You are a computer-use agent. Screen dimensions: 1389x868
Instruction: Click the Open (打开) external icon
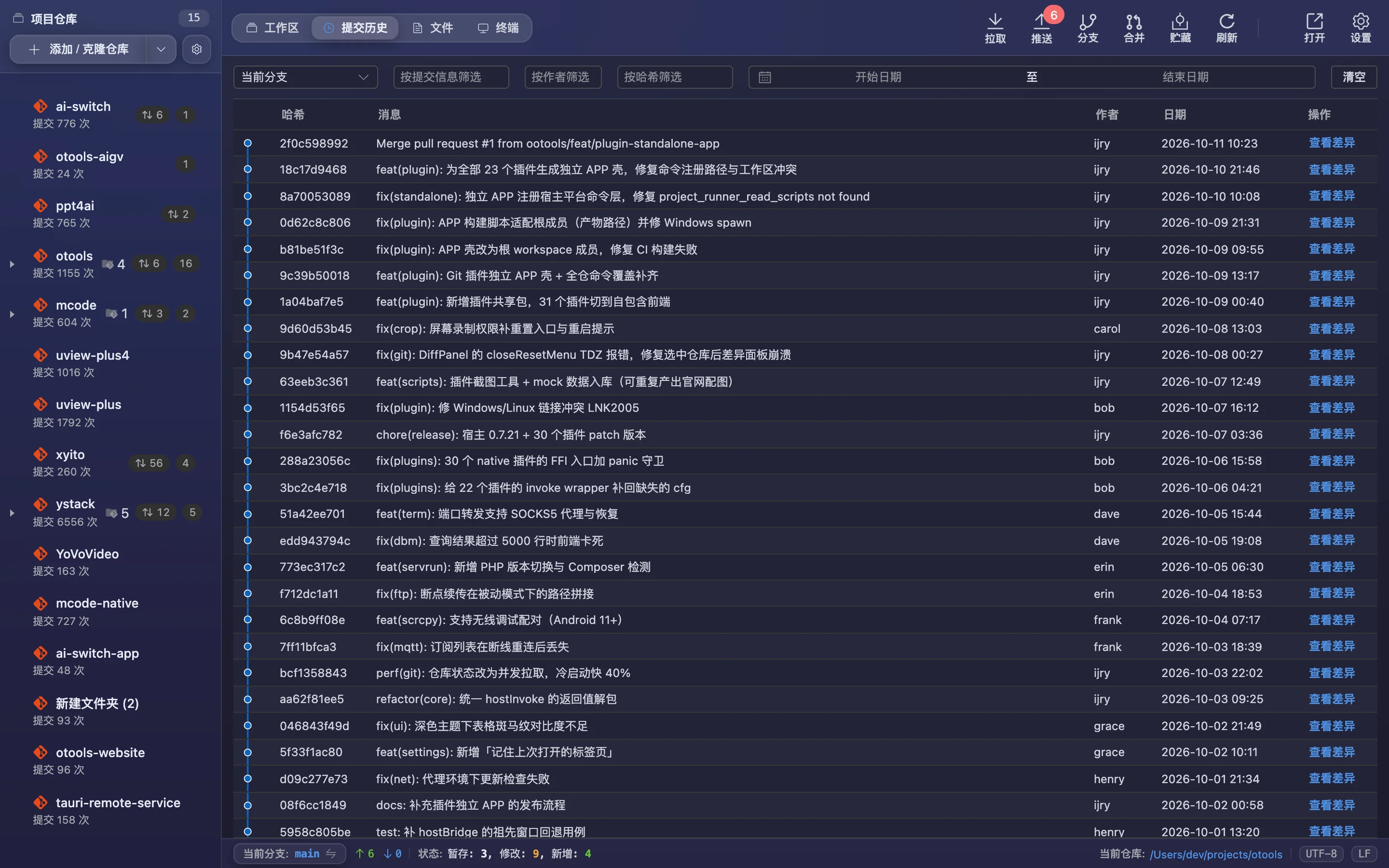click(x=1314, y=28)
